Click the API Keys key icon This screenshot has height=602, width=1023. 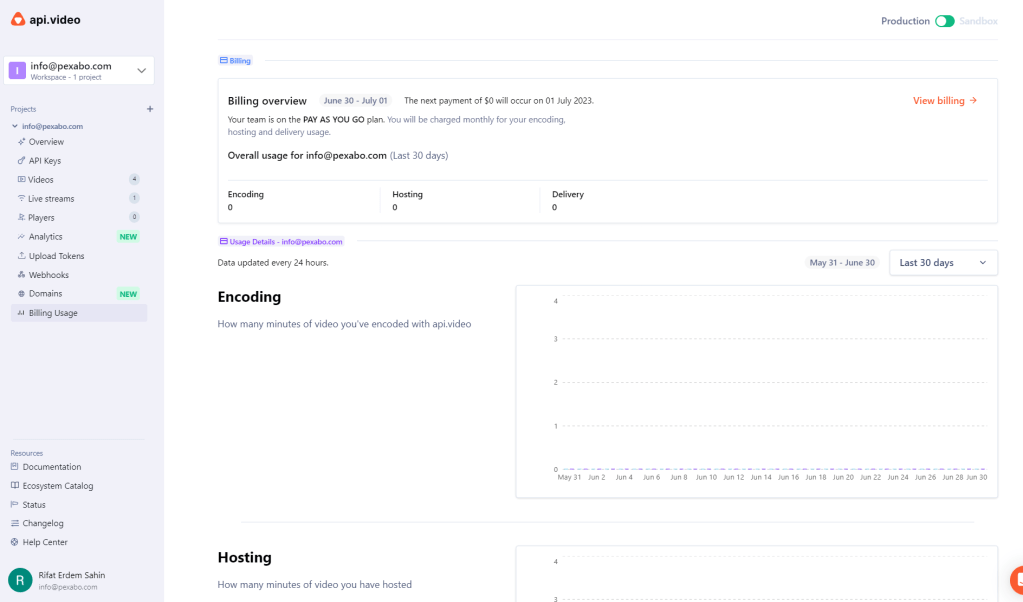click(x=22, y=160)
